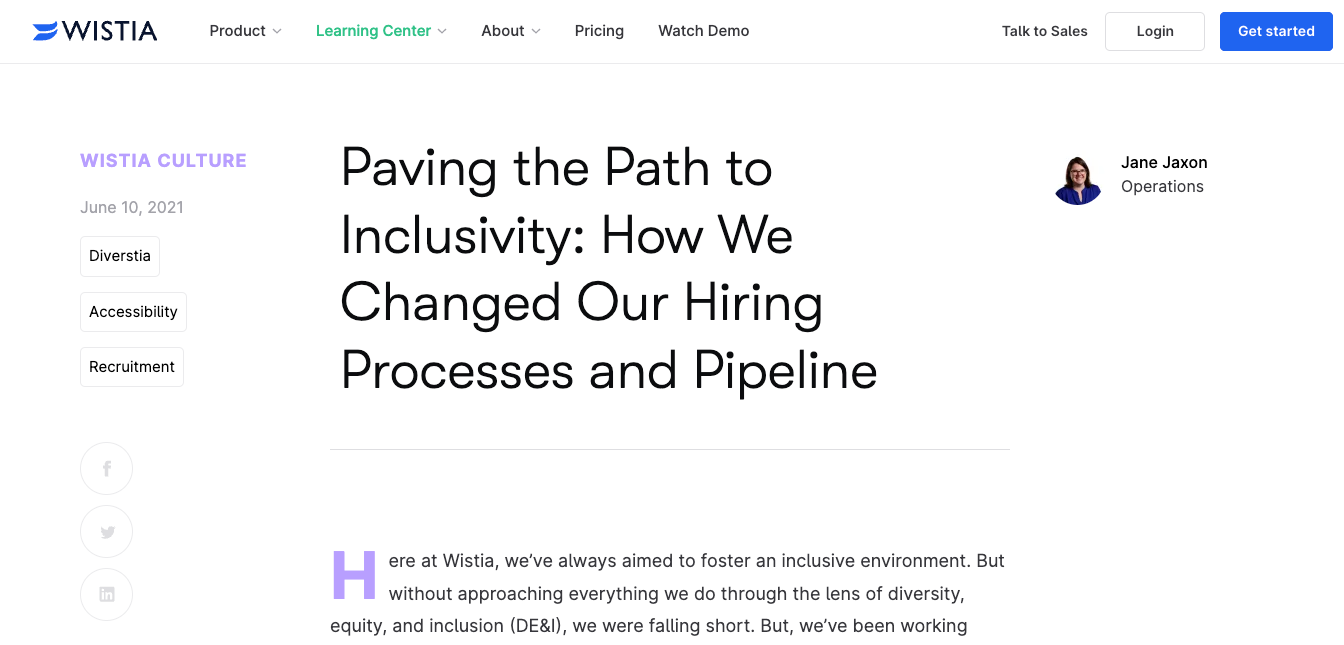Screen dimensions: 1344x645
Task: Click the Accessibility tag
Action: pos(133,311)
